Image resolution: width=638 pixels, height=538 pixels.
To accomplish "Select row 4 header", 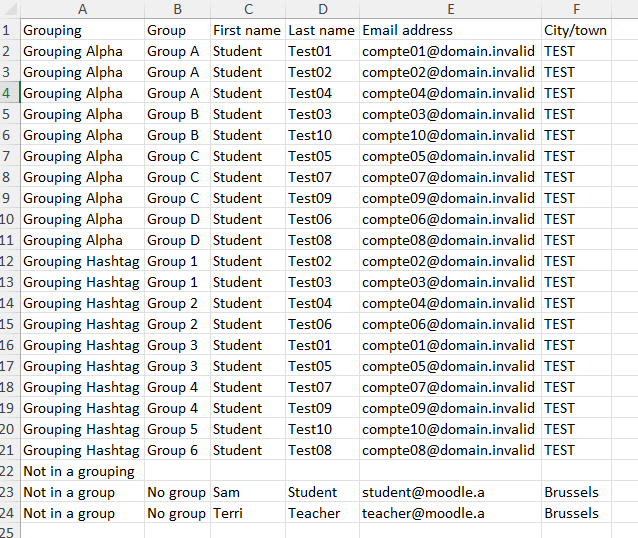I will [x=10, y=93].
